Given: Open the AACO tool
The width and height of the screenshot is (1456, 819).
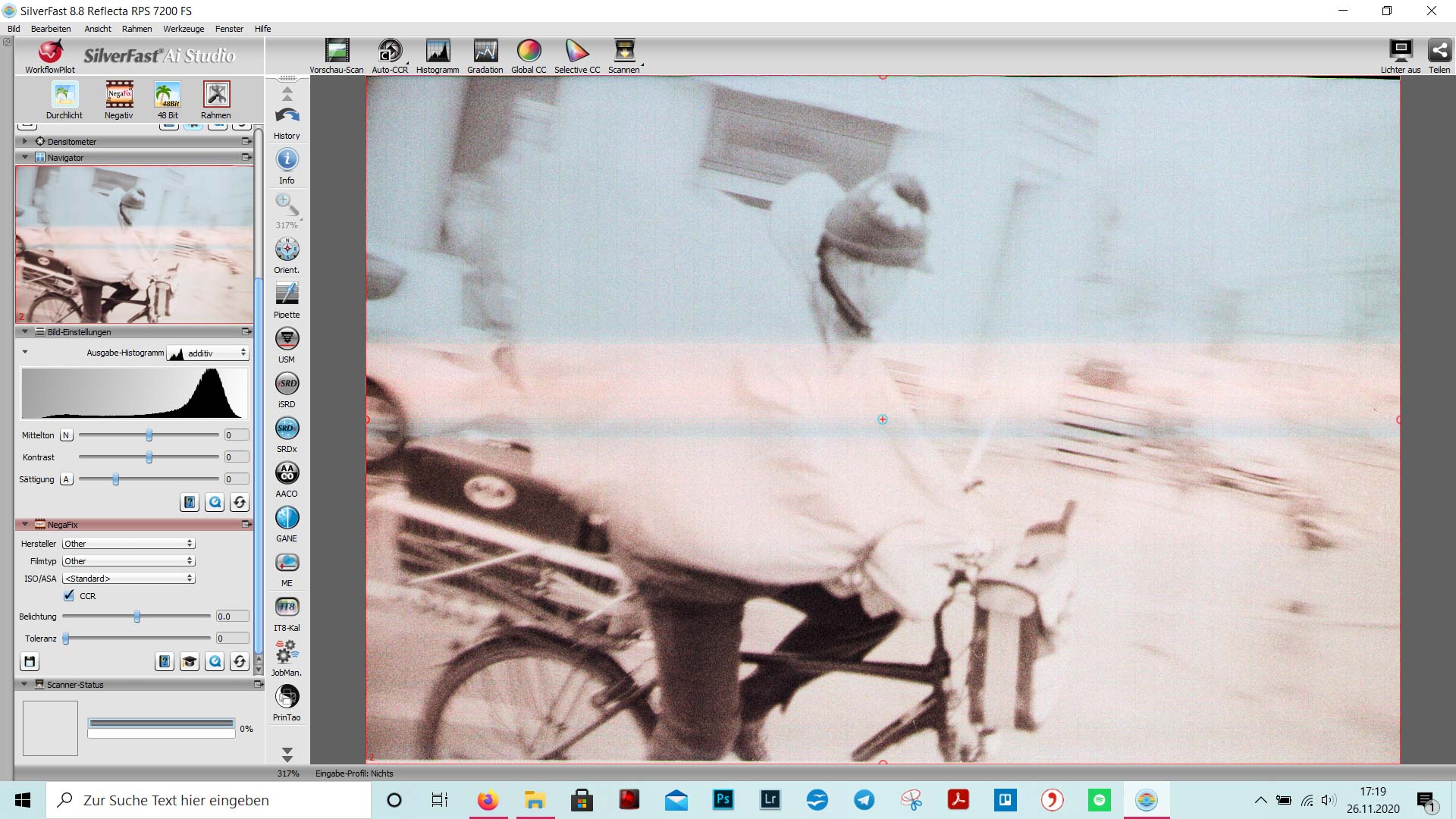Looking at the screenshot, I should pos(287,479).
